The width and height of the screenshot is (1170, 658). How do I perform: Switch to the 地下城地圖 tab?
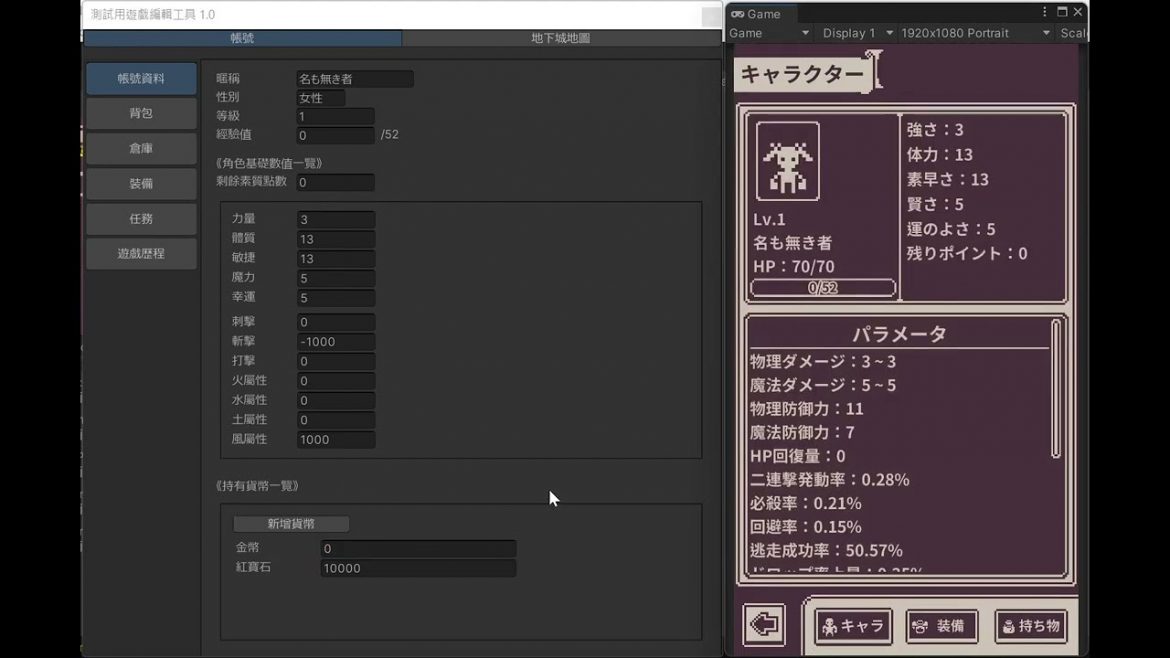point(560,38)
